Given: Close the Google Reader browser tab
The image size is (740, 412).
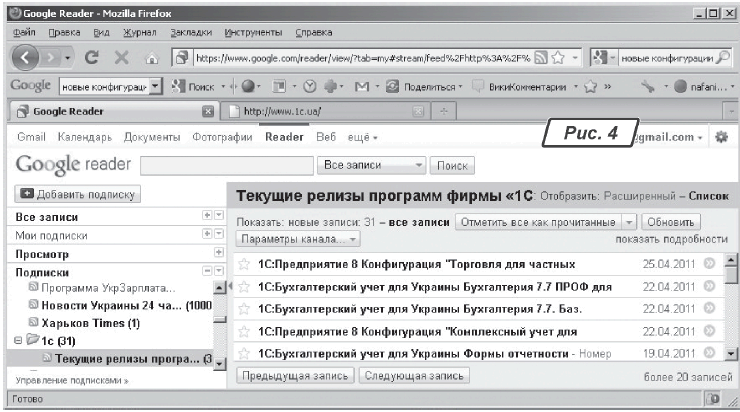Looking at the screenshot, I should point(208,110).
